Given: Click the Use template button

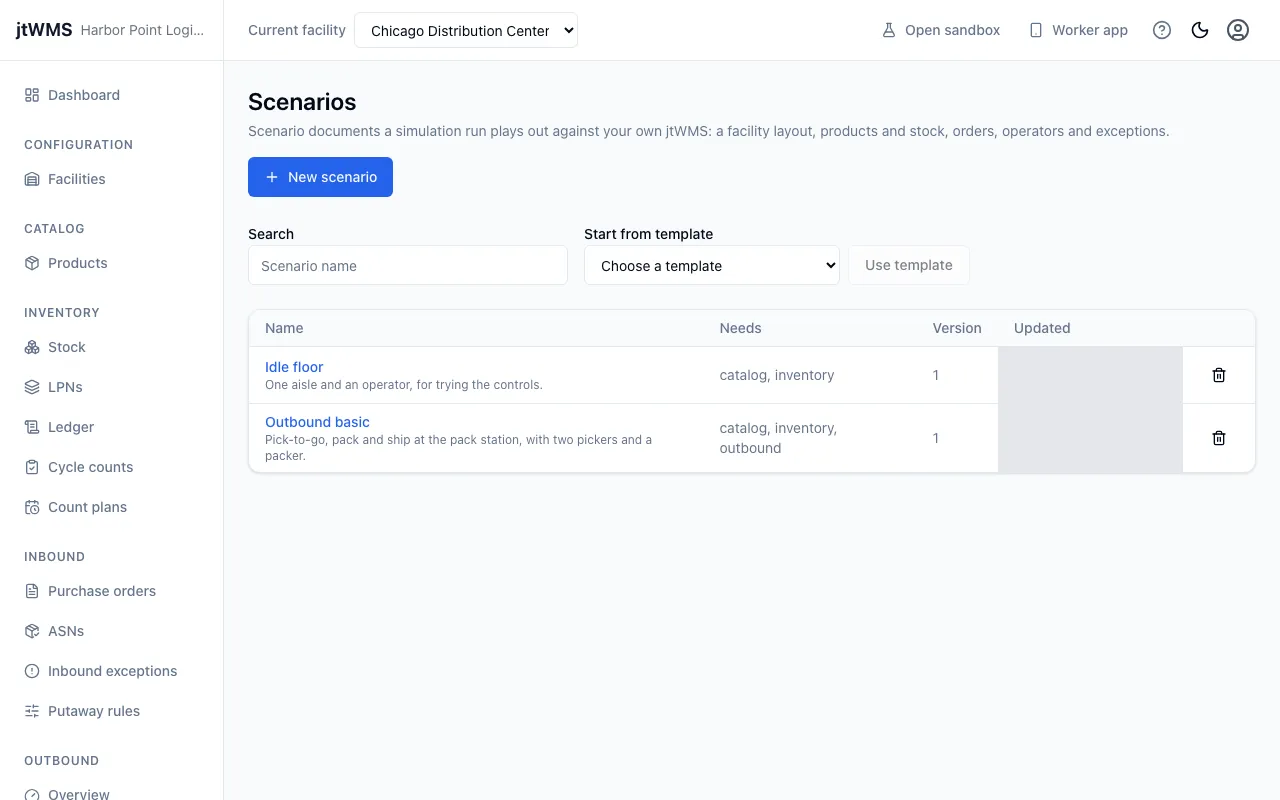Looking at the screenshot, I should click(x=909, y=265).
